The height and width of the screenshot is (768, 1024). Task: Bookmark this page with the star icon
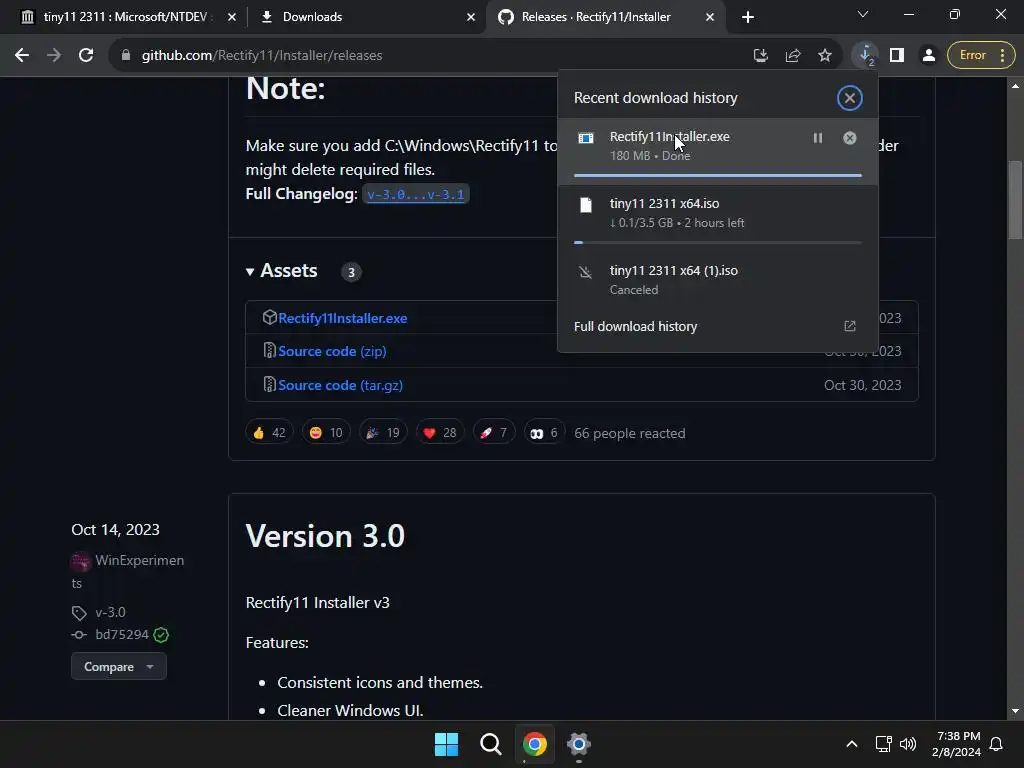[825, 56]
